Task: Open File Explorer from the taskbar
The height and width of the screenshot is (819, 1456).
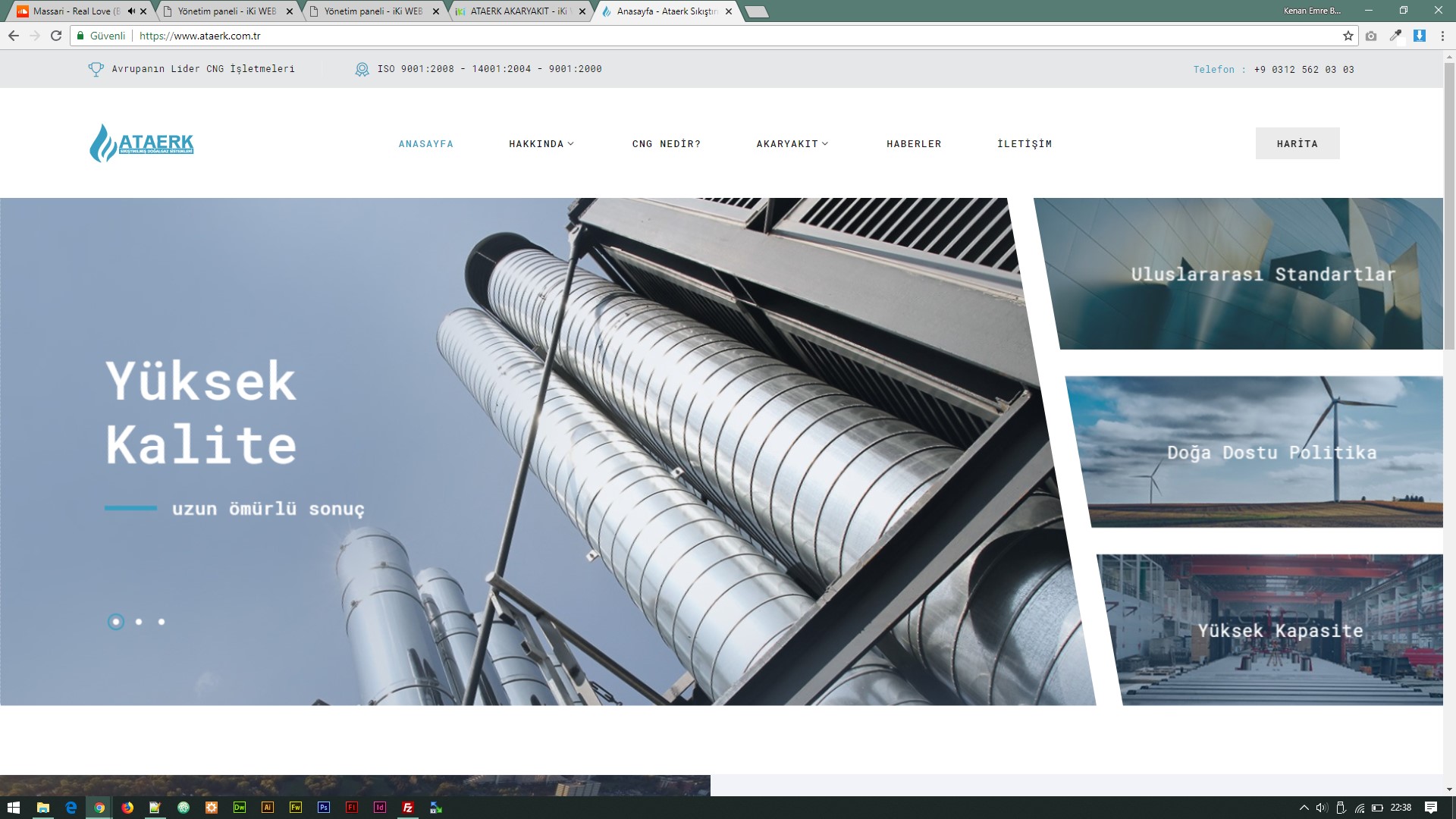Action: tap(43, 808)
